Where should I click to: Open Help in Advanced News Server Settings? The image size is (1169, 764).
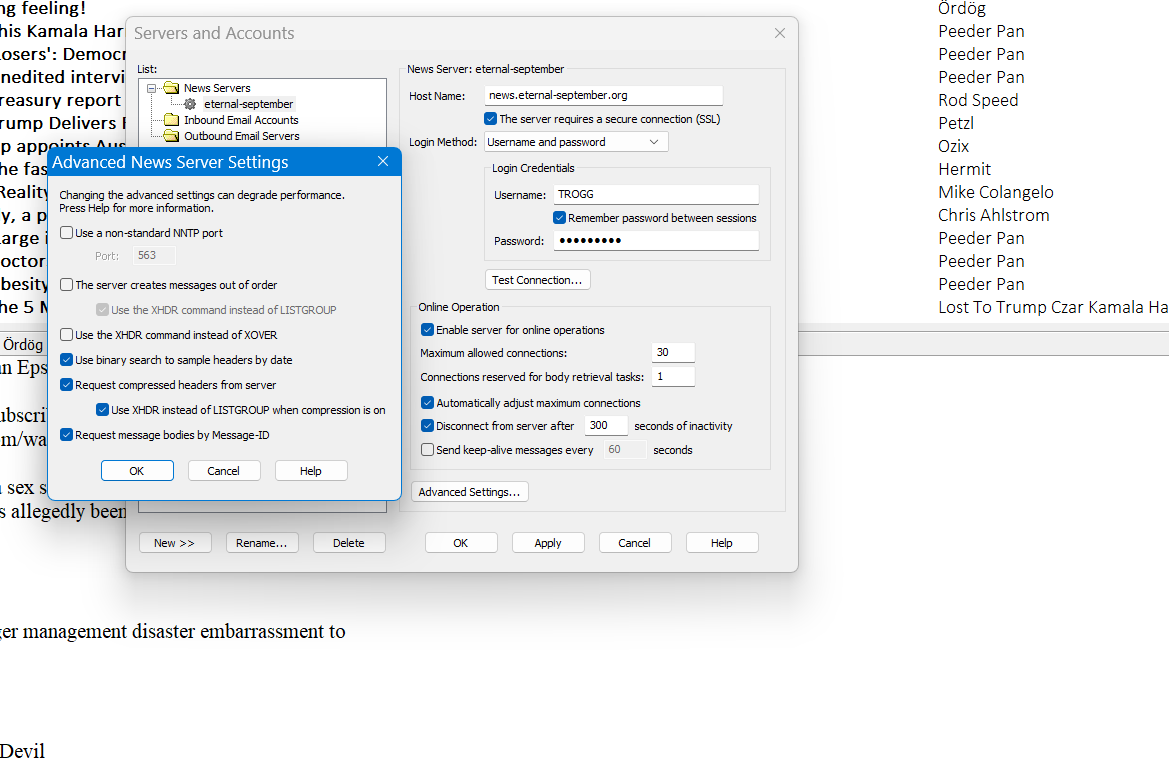[311, 471]
